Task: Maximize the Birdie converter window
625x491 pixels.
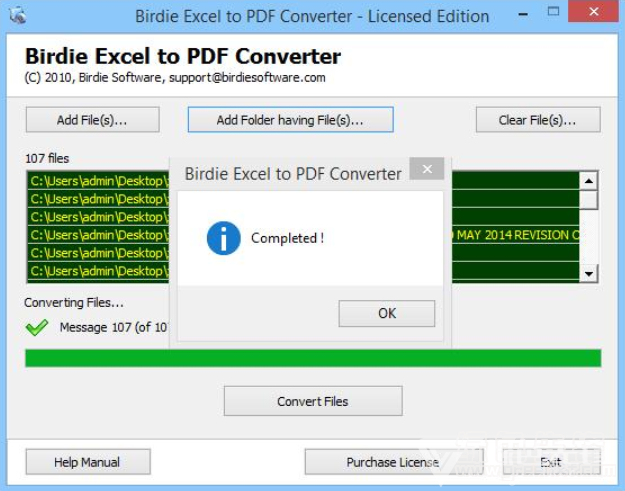Action: click(553, 12)
